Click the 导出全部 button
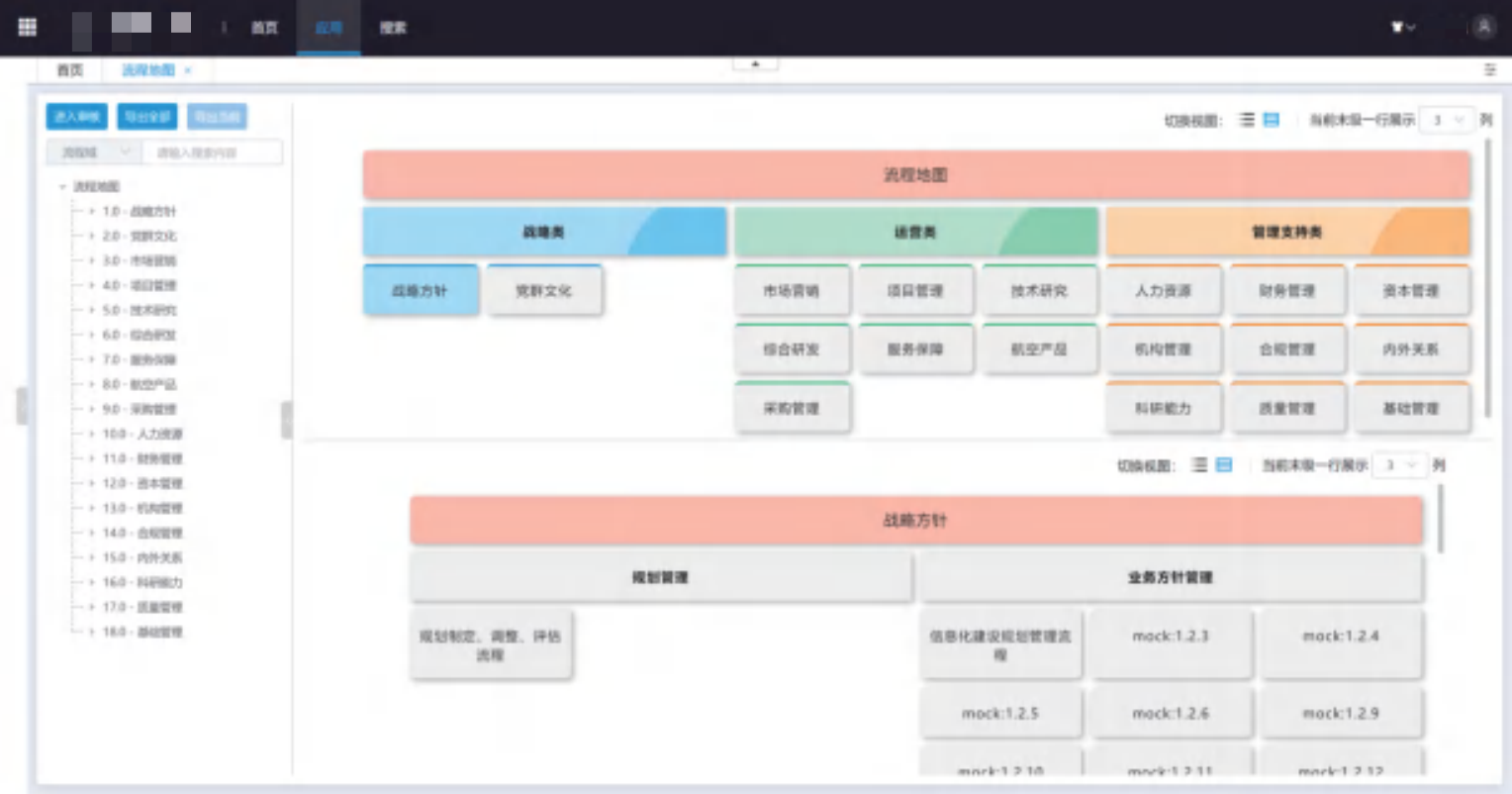The image size is (1512, 794). tap(147, 117)
